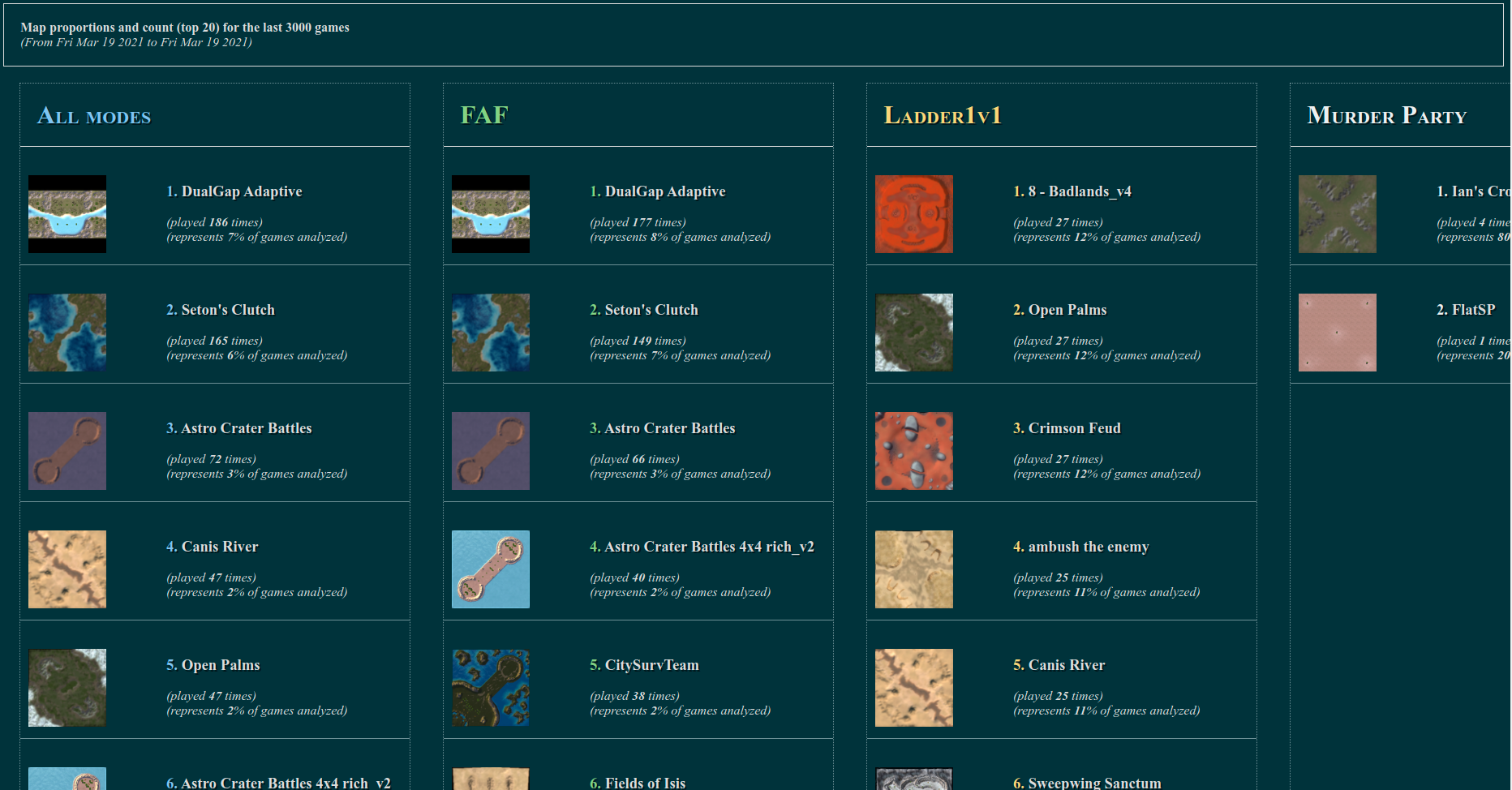Click '5. CitySurvTeam' title
The width and height of the screenshot is (1512, 790).
(645, 665)
